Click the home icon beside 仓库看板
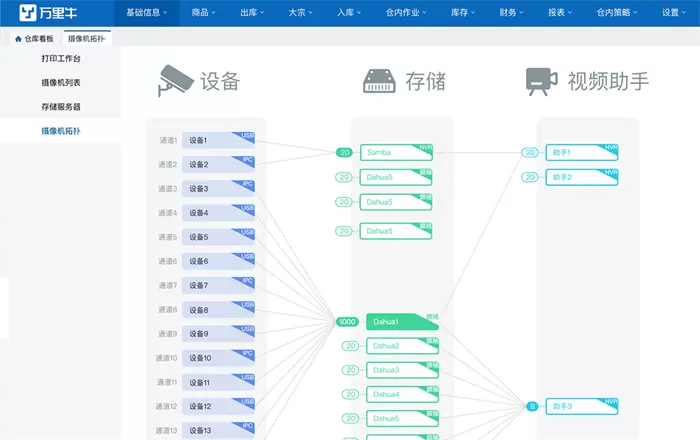Image resolution: width=700 pixels, height=440 pixels. point(18,38)
